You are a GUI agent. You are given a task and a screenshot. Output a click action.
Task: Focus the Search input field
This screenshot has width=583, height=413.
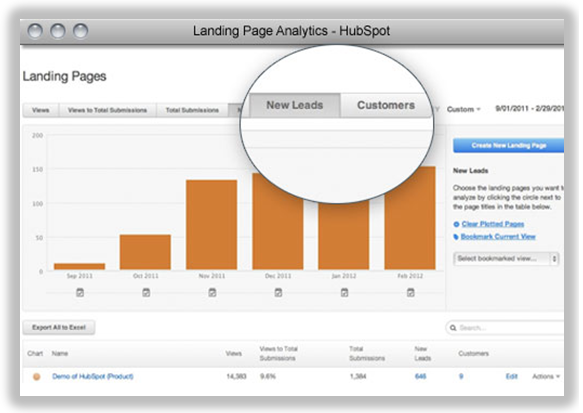(506, 328)
